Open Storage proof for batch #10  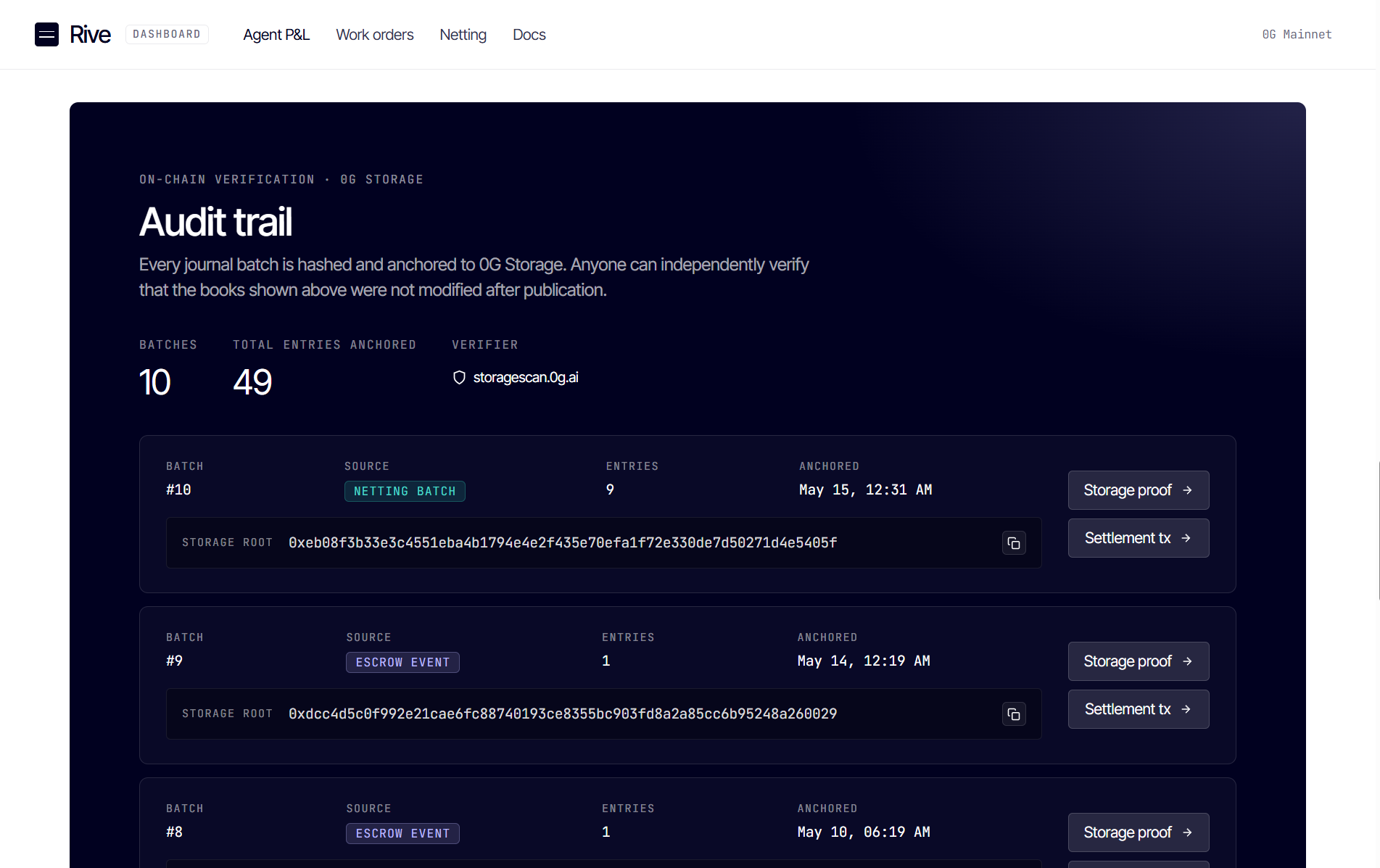tap(1139, 490)
